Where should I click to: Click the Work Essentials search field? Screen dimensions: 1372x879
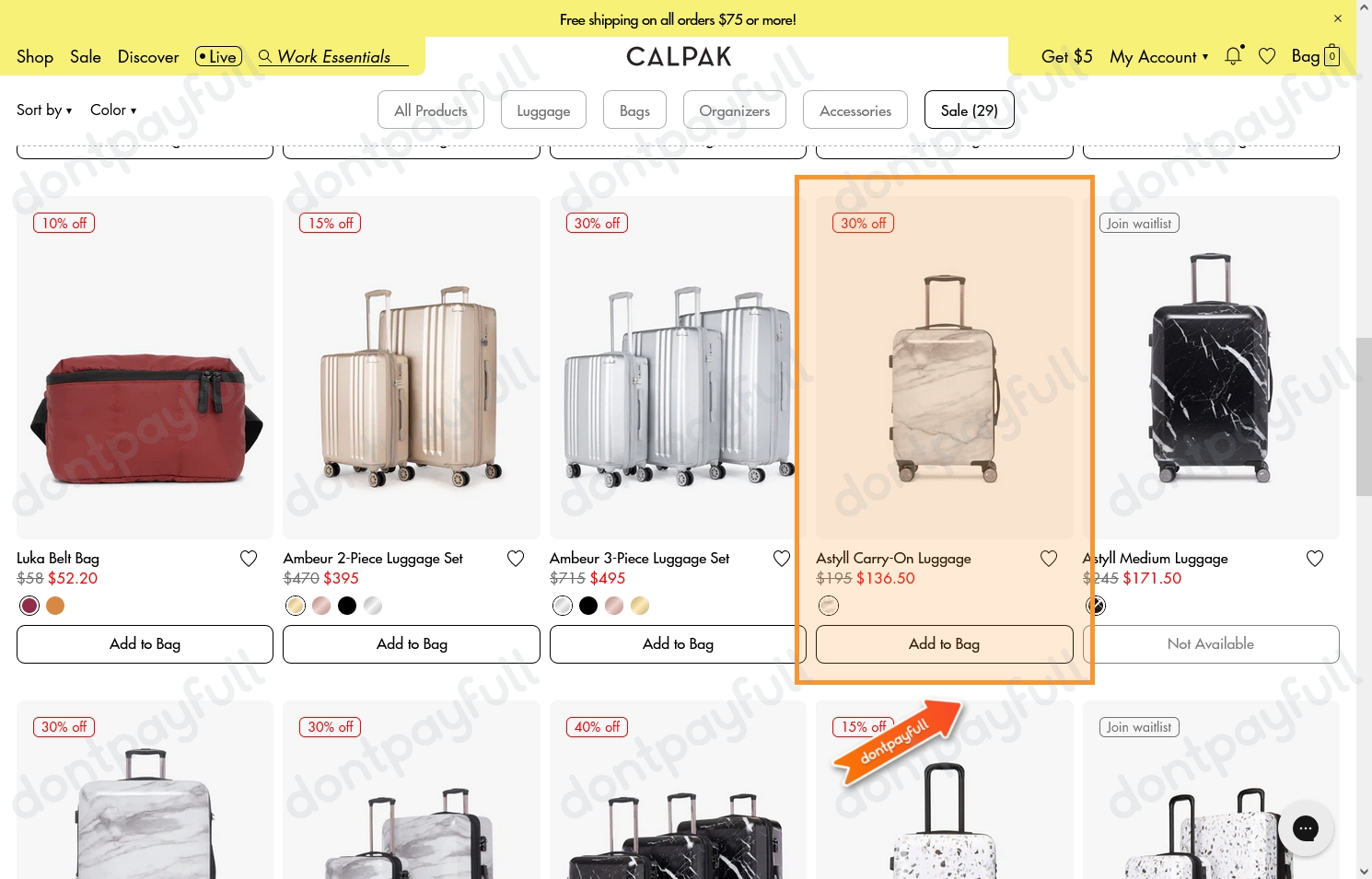pos(336,56)
